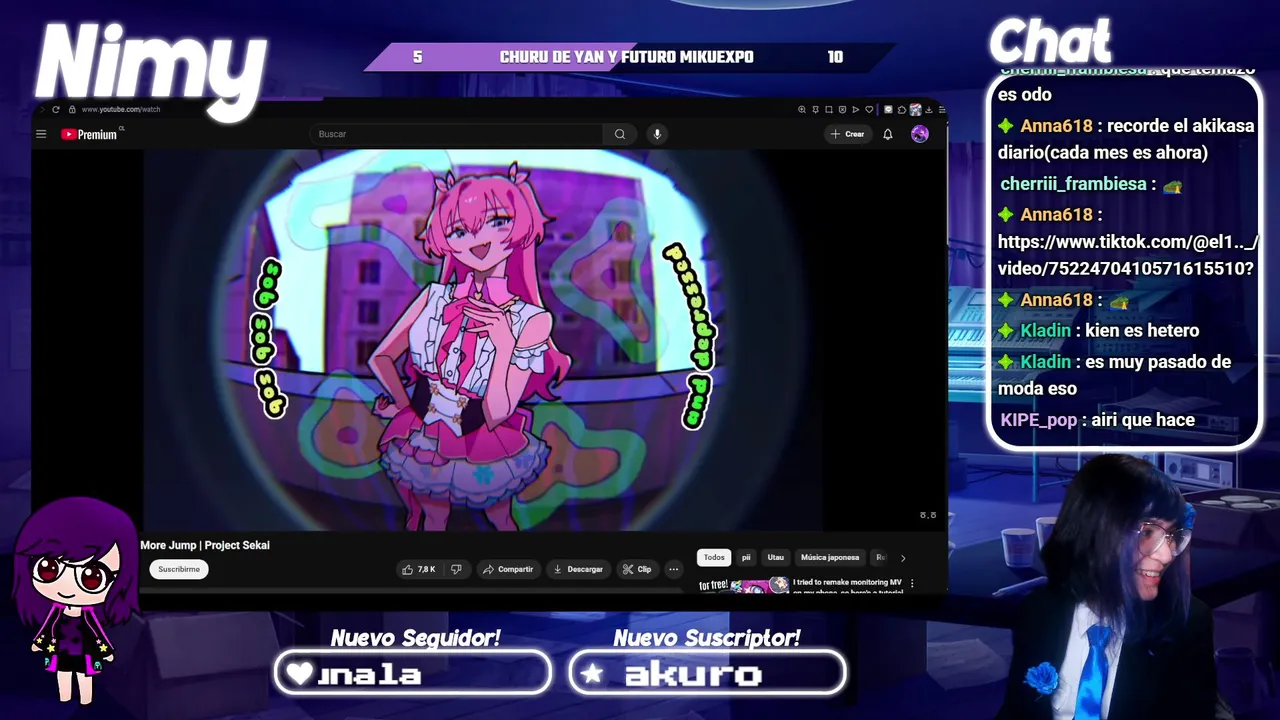
Task: Start voice search with microphone icon
Action: click(x=657, y=134)
